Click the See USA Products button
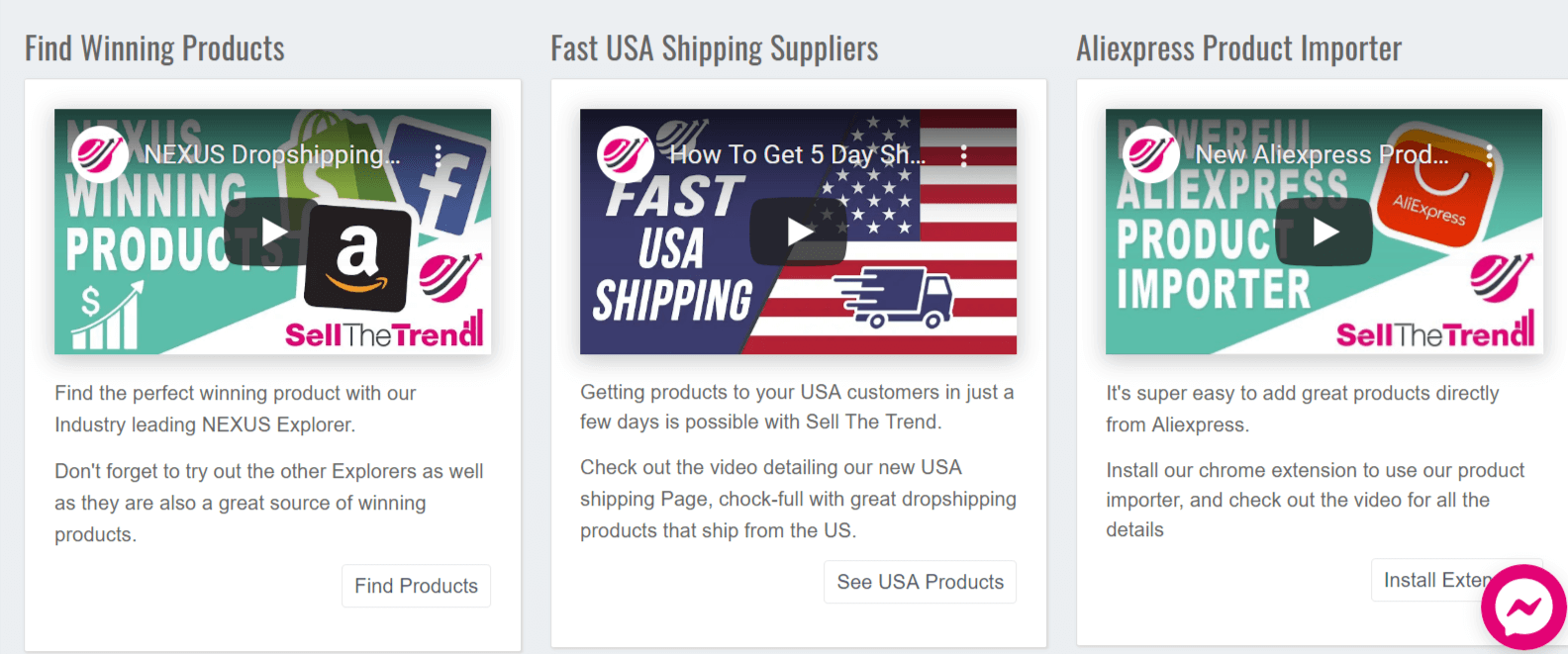1568x654 pixels. click(x=921, y=582)
